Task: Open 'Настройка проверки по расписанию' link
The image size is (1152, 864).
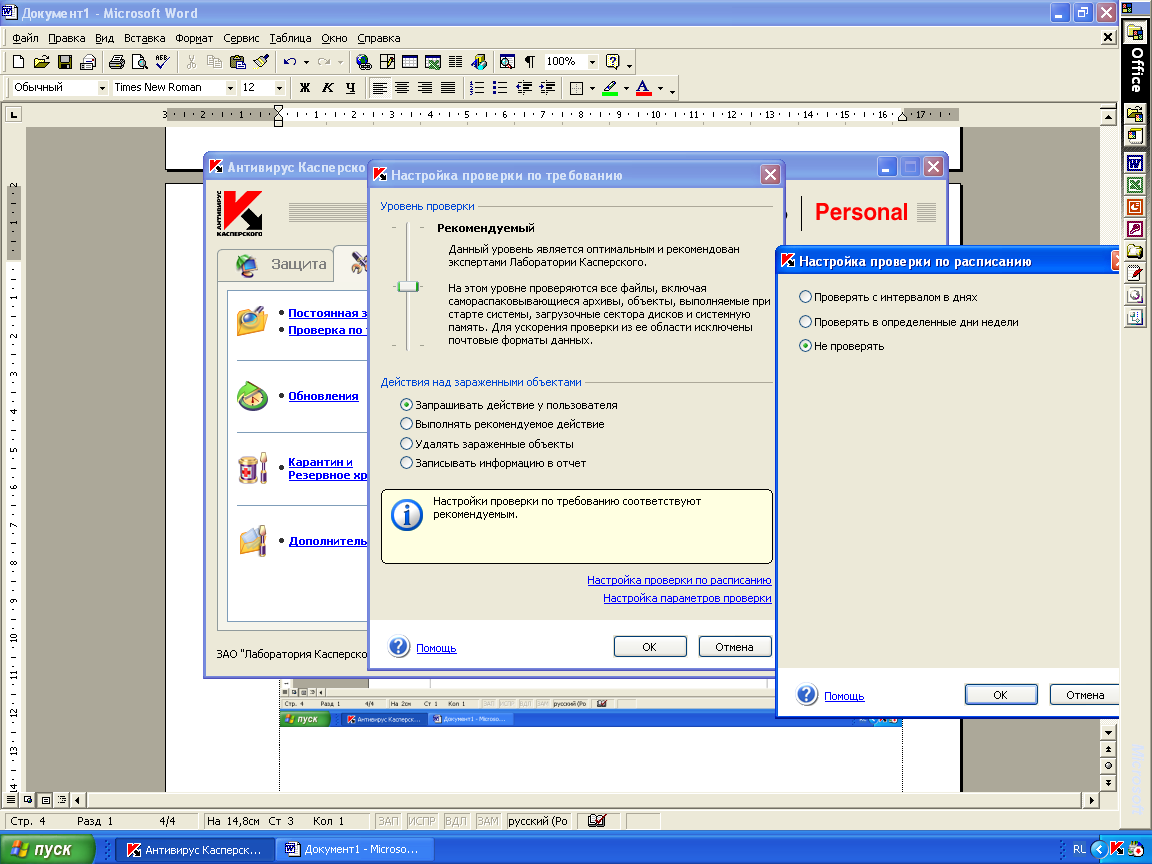Action: [x=679, y=580]
